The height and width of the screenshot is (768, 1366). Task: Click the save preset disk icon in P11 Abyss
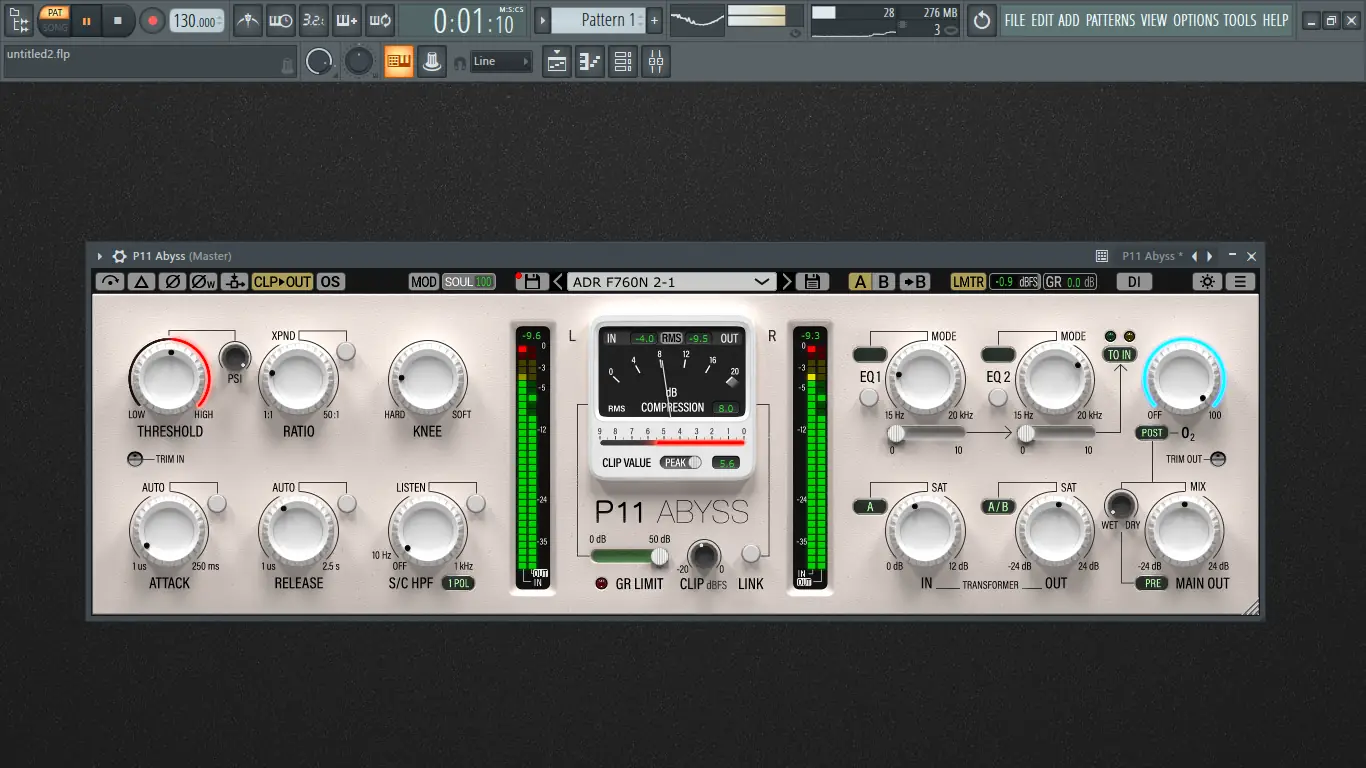click(811, 281)
